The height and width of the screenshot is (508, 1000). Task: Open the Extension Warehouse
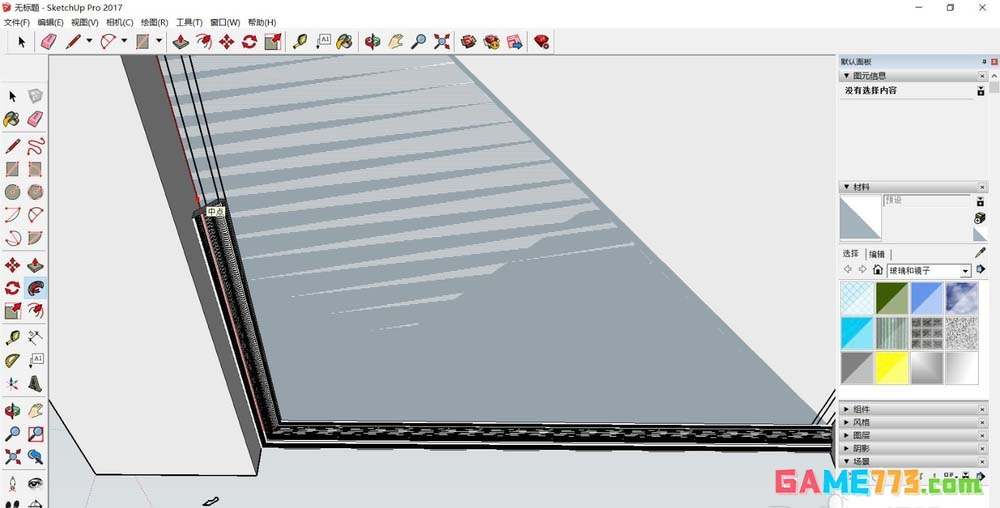coord(492,42)
